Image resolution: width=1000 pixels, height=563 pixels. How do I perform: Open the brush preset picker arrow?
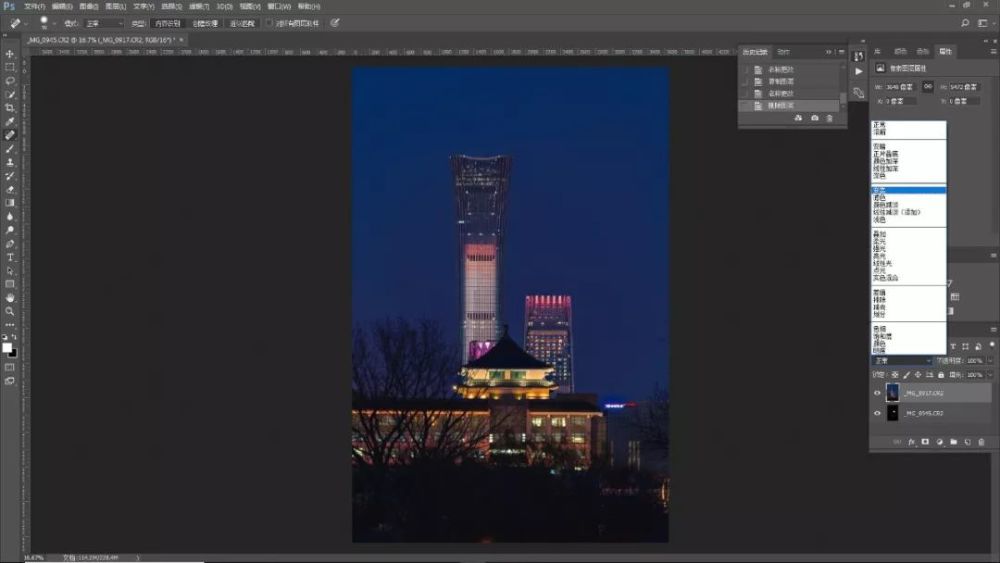click(x=54, y=24)
